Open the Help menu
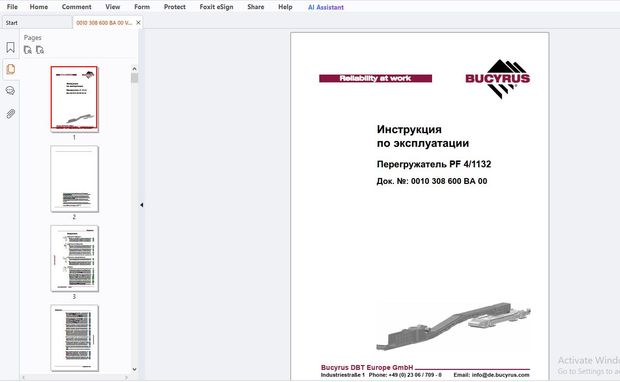 tap(285, 7)
